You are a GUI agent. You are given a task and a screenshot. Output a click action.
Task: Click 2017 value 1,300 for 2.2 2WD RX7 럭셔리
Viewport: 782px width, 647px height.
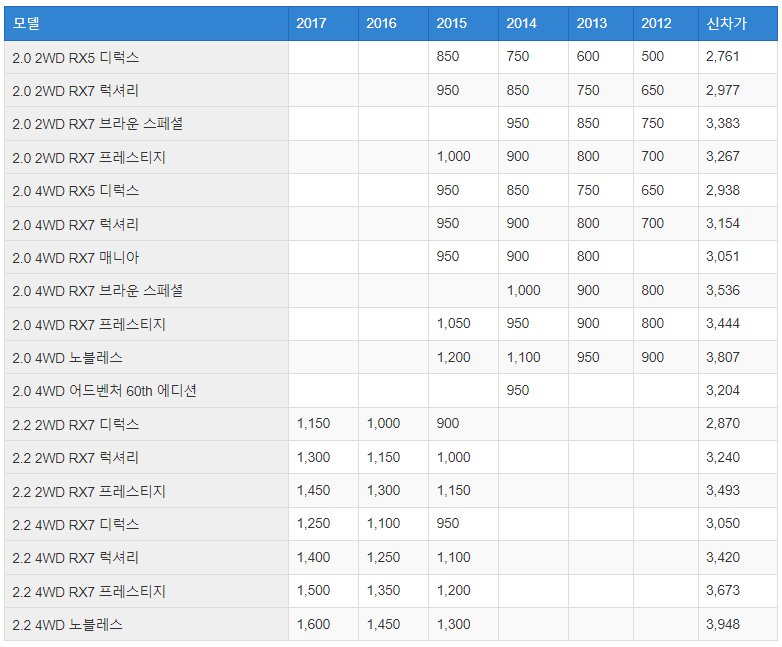[313, 457]
